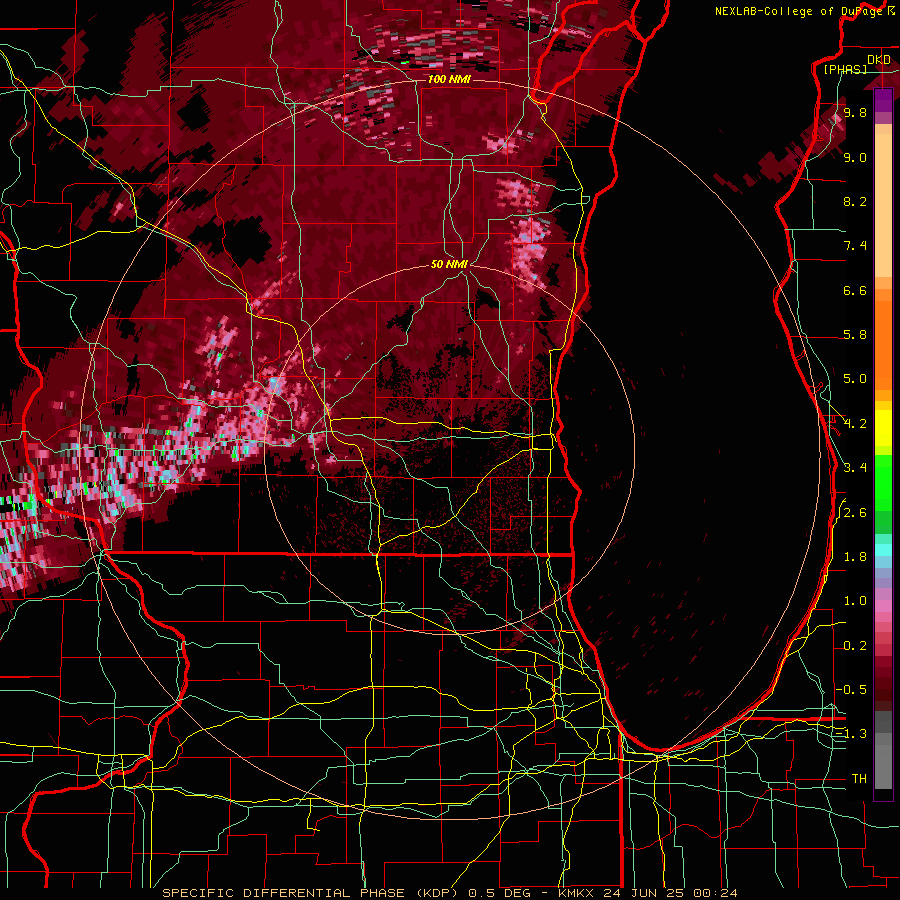Viewport: 900px width, 900px height.
Task: Click the 50 NMI range ring label
Action: (449, 264)
